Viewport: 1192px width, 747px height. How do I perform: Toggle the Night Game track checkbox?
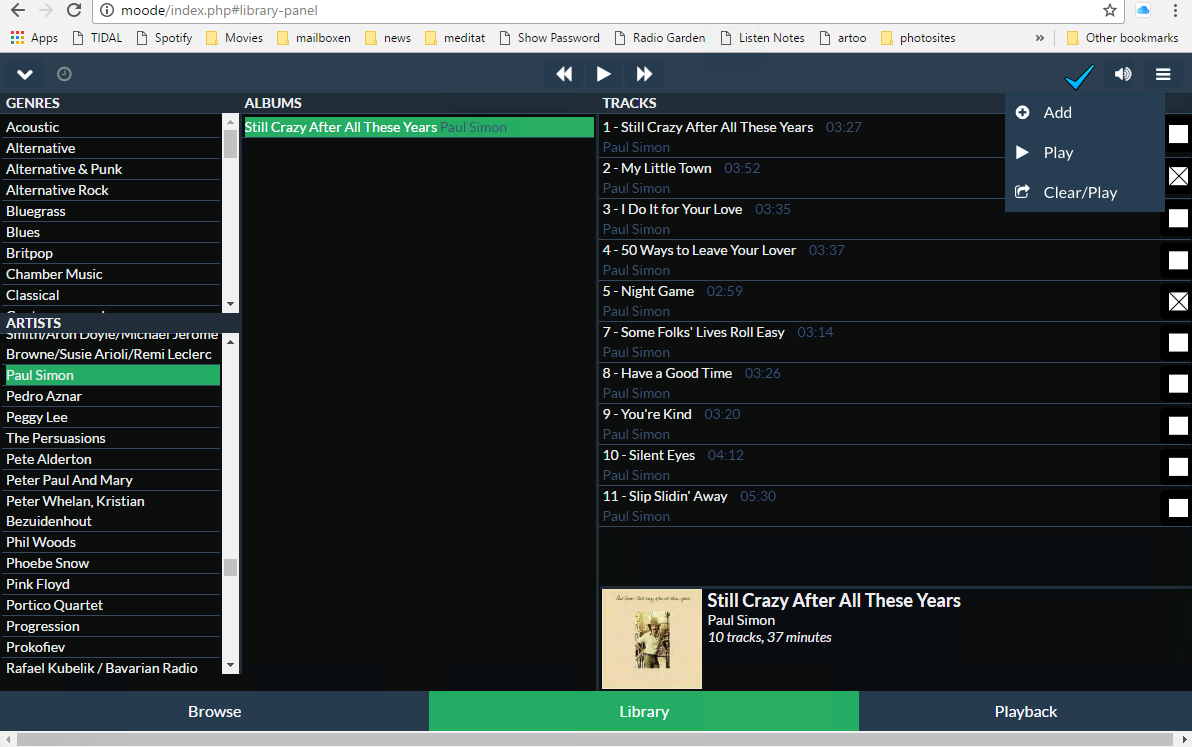pos(1178,302)
